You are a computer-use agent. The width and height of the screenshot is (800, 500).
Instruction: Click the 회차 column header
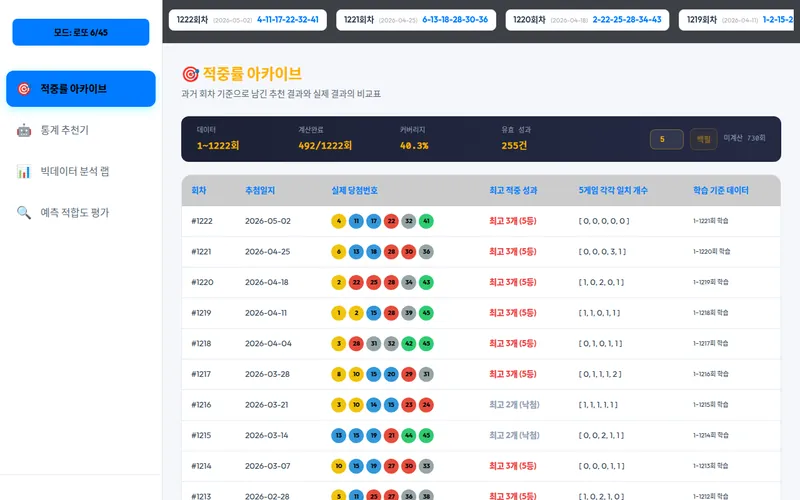198,190
